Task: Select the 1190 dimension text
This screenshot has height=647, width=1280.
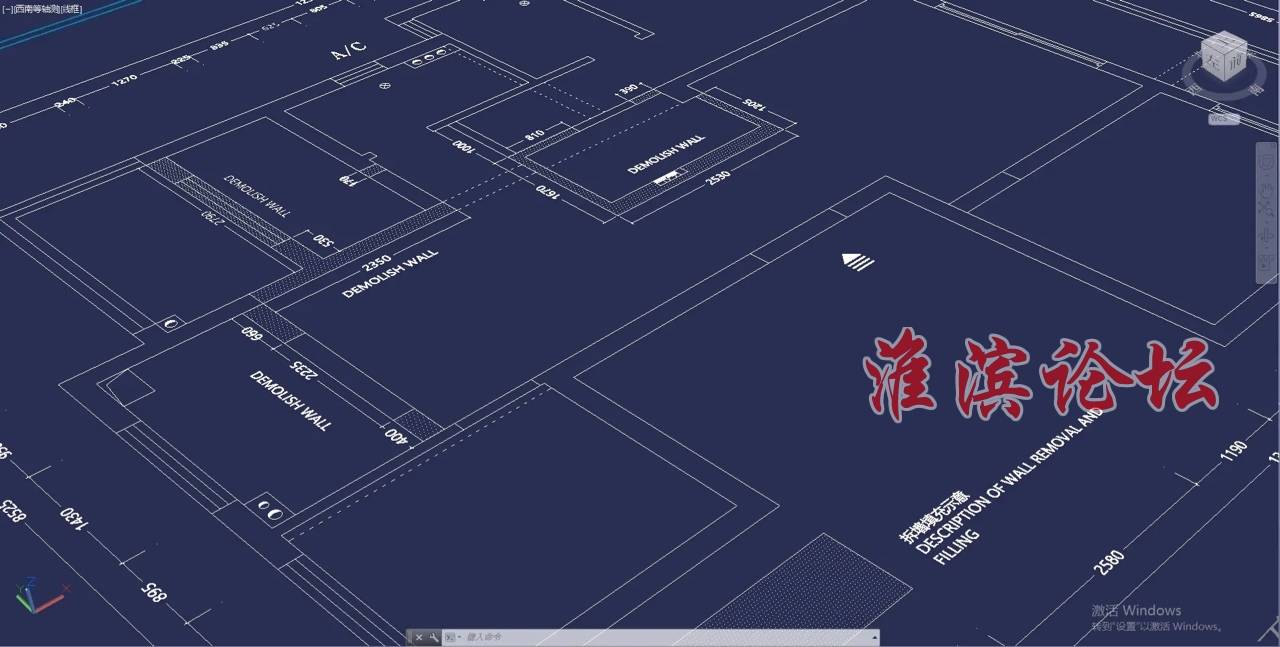Action: [1234, 452]
